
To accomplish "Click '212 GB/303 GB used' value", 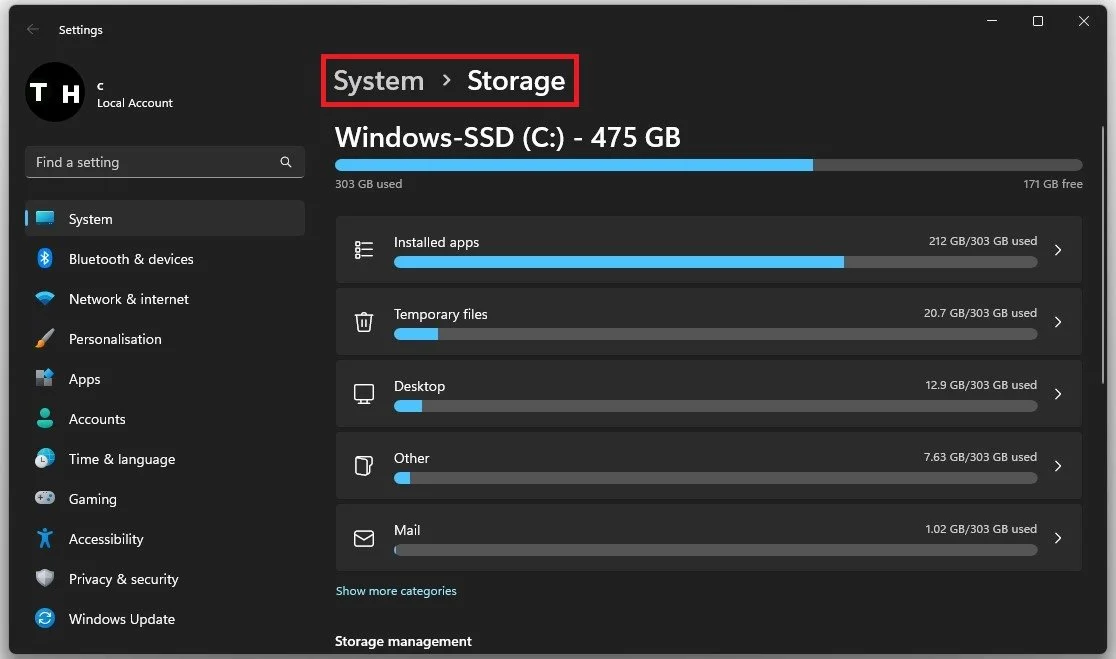I will coord(982,241).
